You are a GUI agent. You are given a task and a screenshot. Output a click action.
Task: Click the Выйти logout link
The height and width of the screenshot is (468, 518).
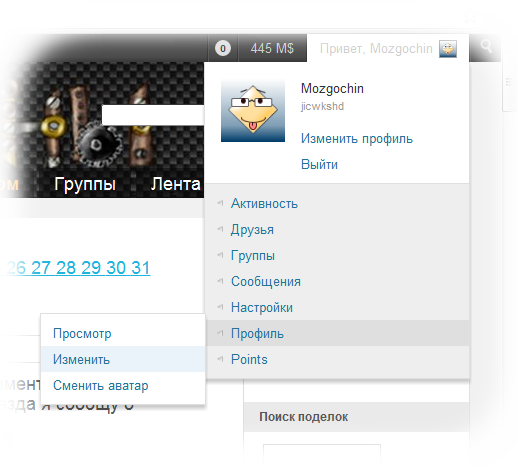coord(319,164)
